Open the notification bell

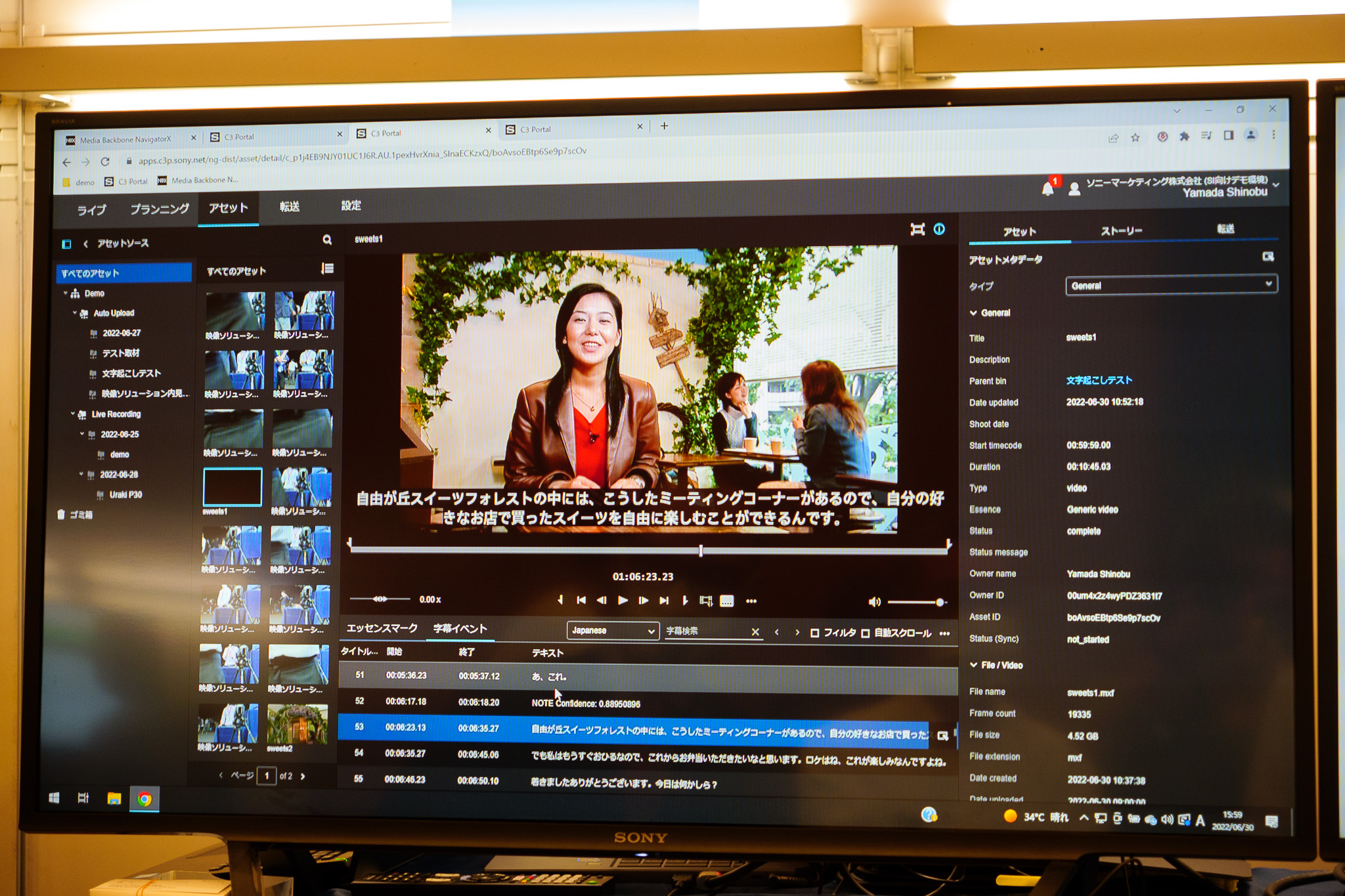click(1047, 189)
